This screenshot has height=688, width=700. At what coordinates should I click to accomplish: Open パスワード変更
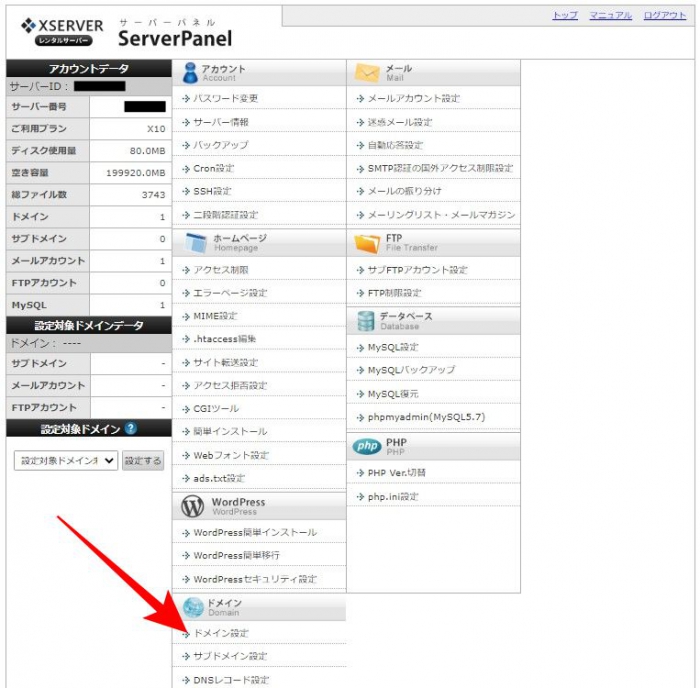click(225, 98)
